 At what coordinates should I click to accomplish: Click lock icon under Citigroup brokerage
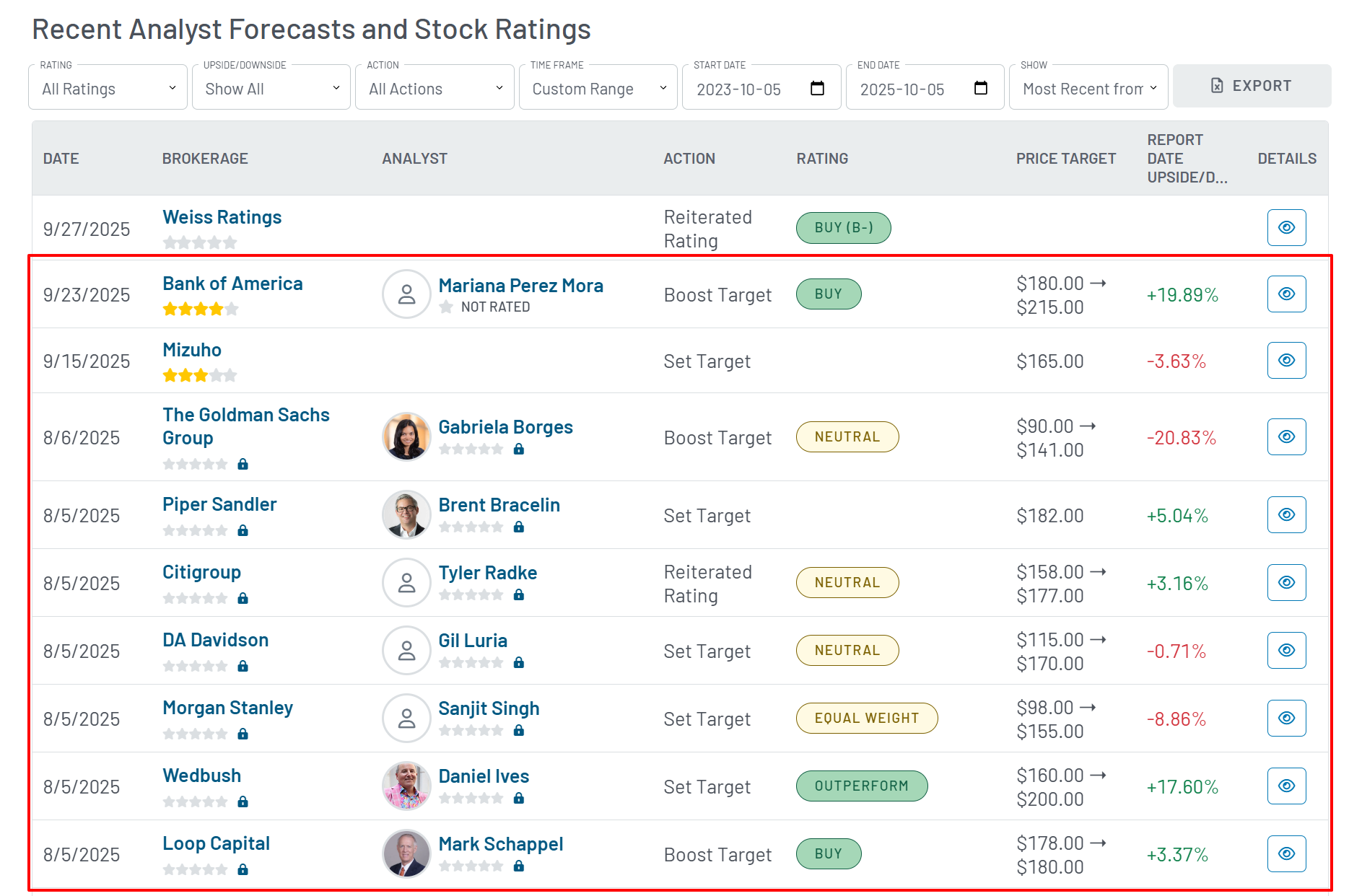pos(243,598)
